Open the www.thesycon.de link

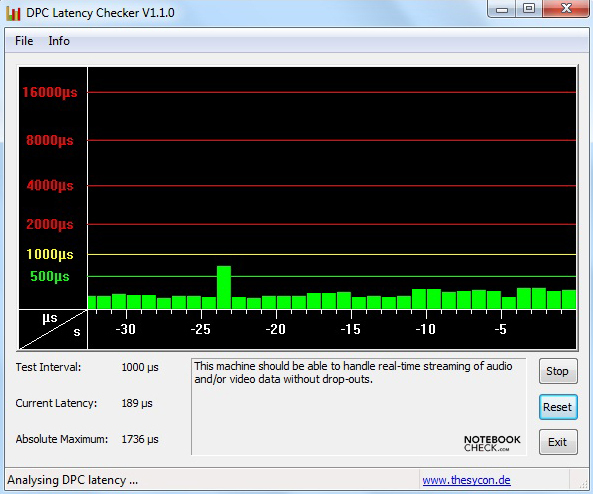point(466,480)
